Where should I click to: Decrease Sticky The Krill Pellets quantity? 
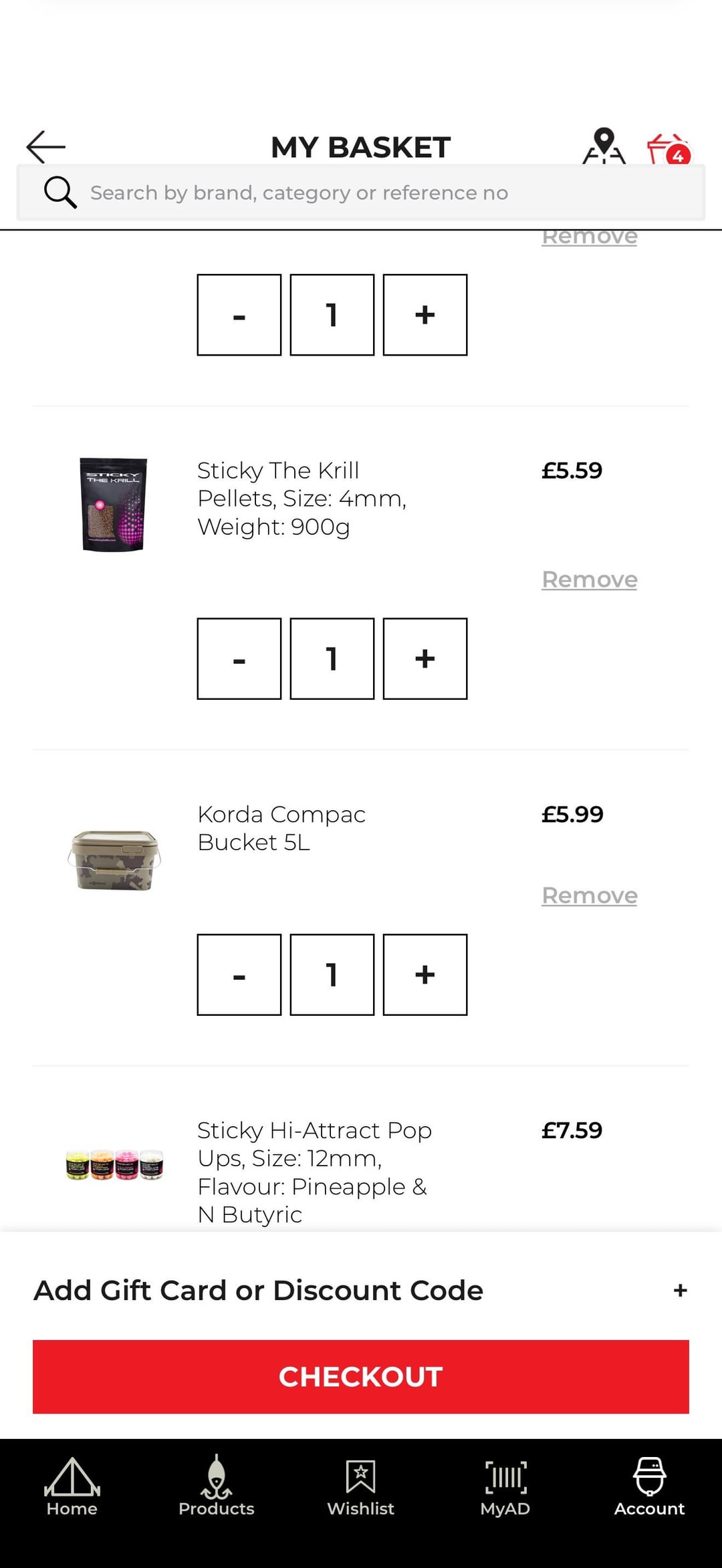(x=239, y=659)
